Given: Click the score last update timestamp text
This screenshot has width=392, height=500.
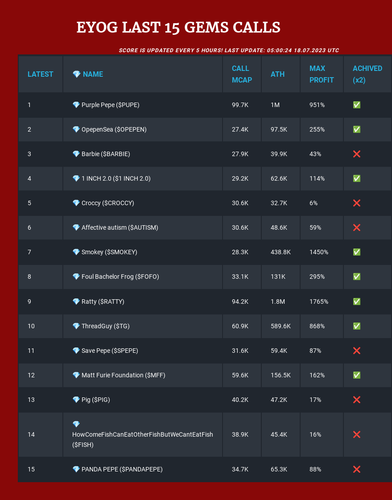Looking at the screenshot, I should 229,50.
